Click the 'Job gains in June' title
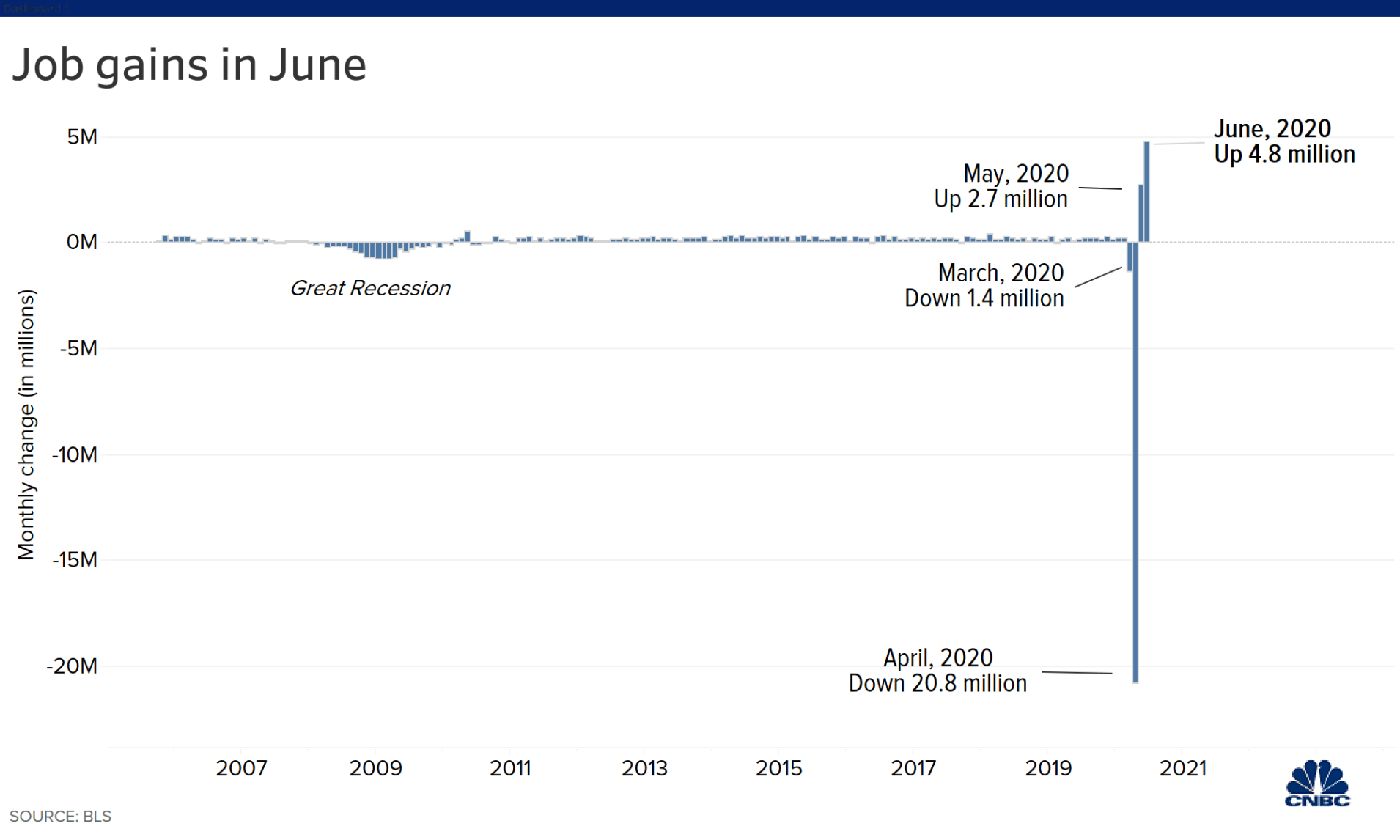The width and height of the screenshot is (1400, 840). coord(189,65)
